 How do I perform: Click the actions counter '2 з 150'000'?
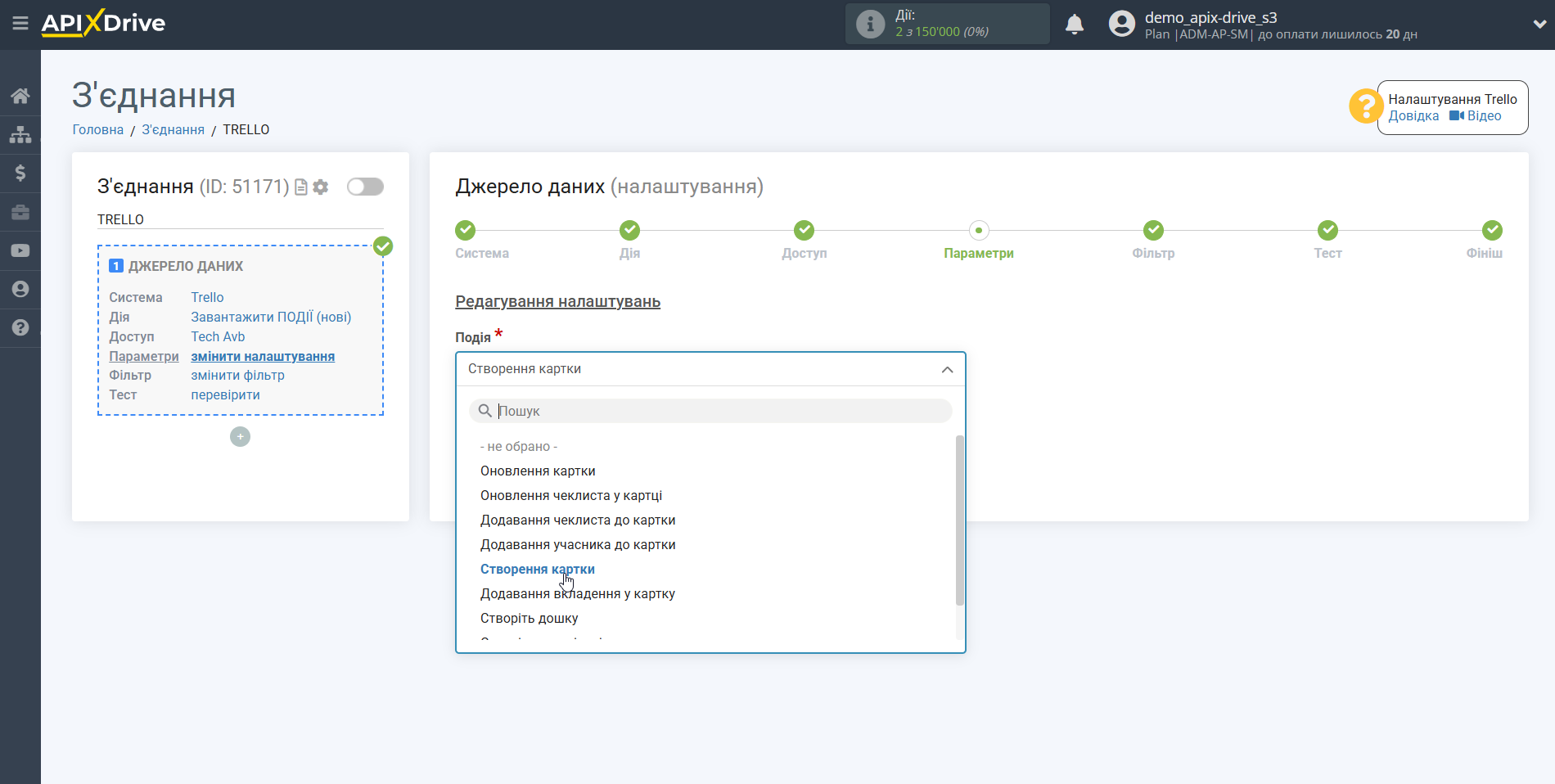click(x=927, y=32)
